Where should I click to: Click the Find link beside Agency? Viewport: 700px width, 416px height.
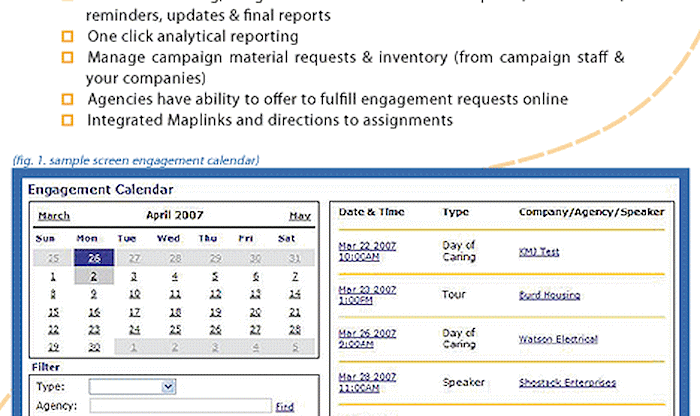285,407
